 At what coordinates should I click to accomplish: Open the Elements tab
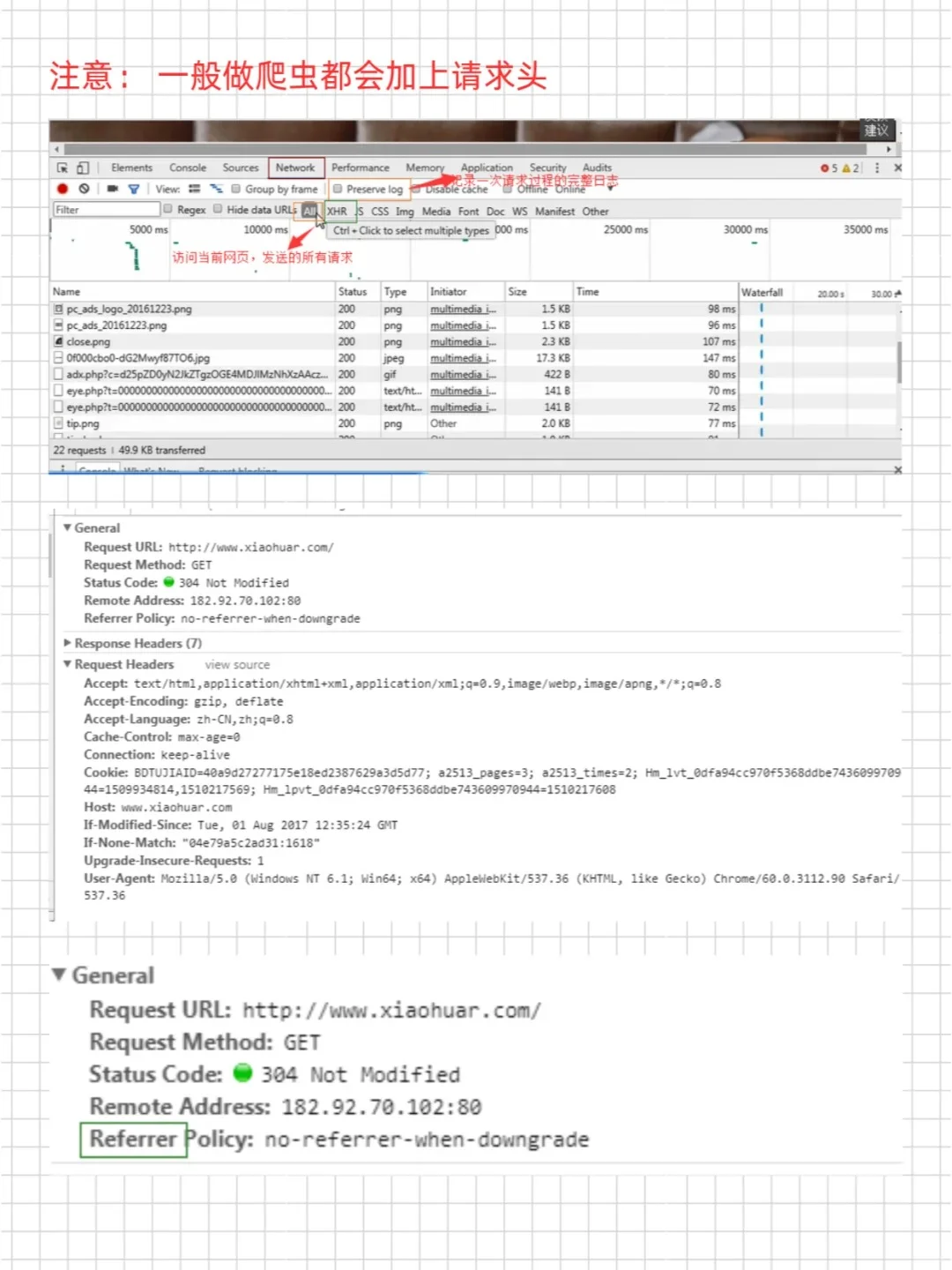[131, 168]
